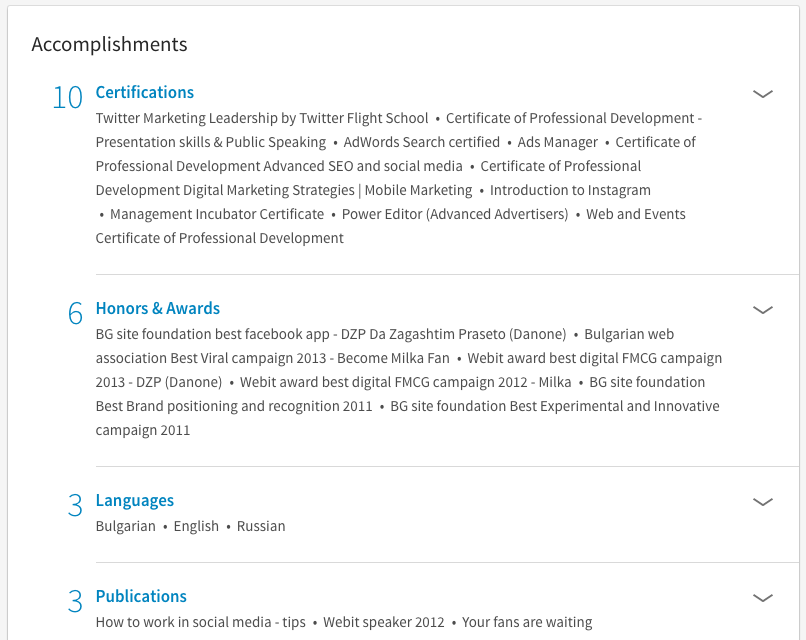The height and width of the screenshot is (640, 806).
Task: Click the Publications count number 3
Action: tap(75, 602)
